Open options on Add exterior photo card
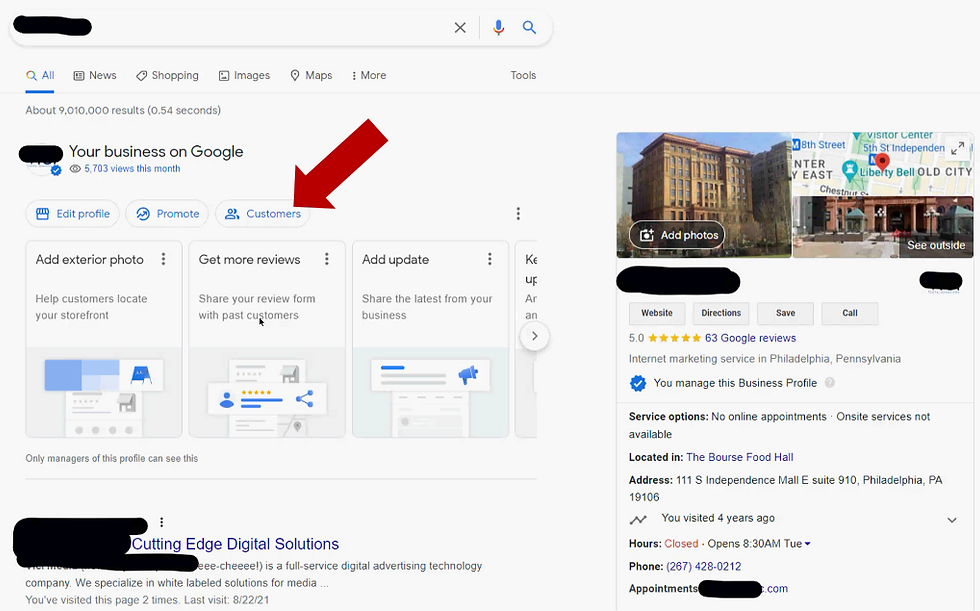This screenshot has height=611, width=980. pyautogui.click(x=163, y=259)
